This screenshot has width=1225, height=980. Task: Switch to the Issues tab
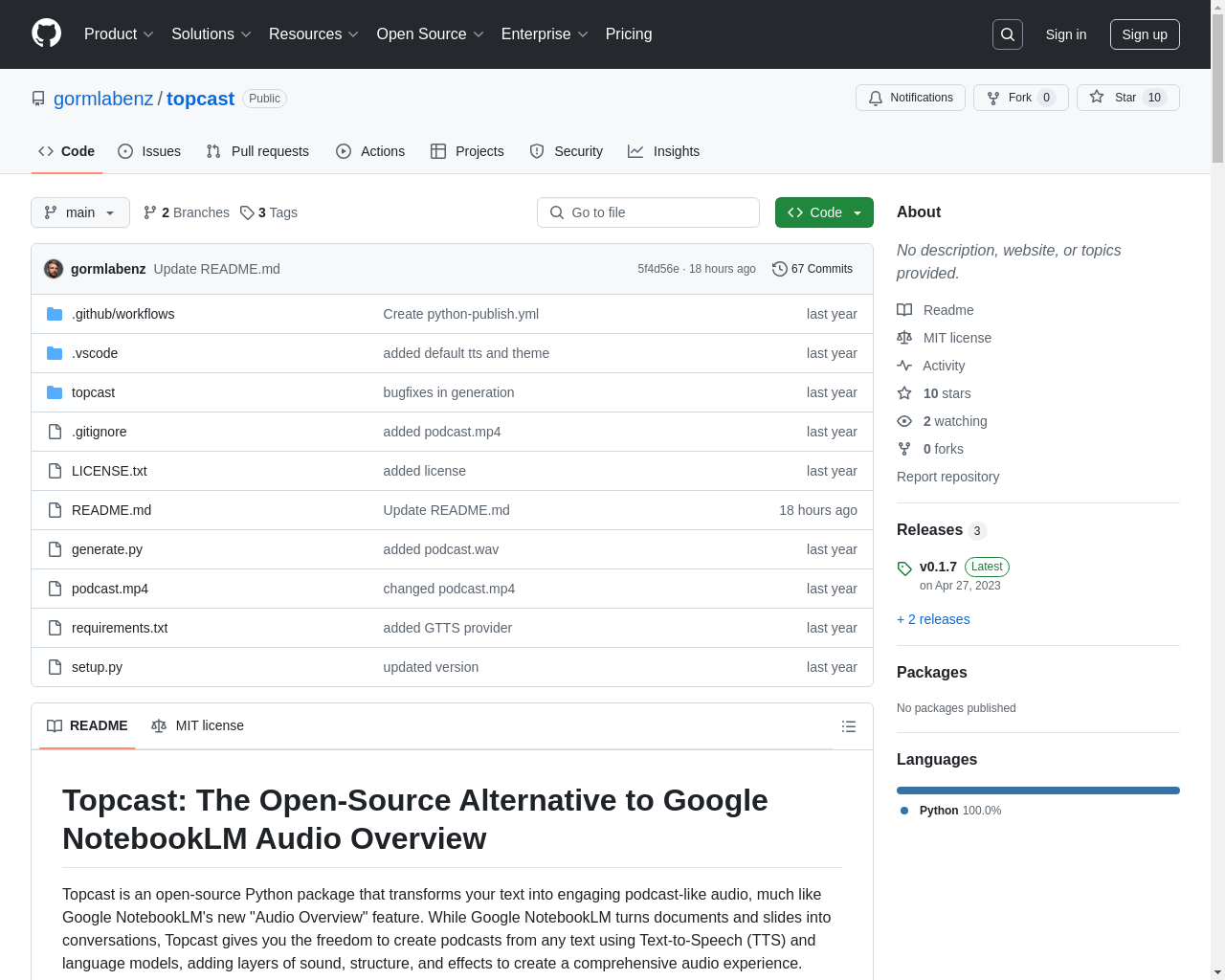coord(149,151)
